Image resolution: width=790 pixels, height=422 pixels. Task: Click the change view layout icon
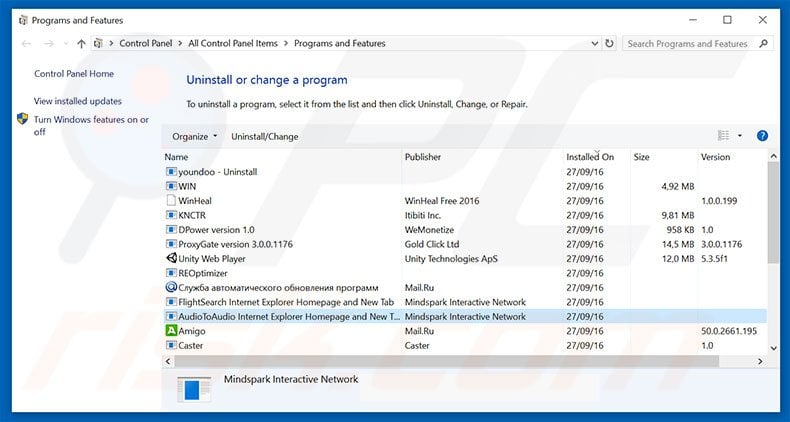point(723,135)
